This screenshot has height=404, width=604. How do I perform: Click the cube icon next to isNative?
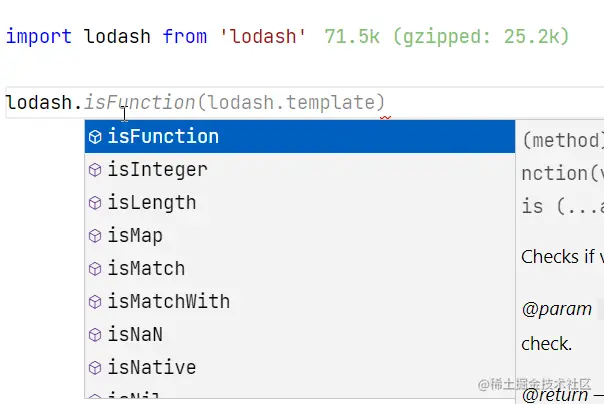[x=95, y=368]
